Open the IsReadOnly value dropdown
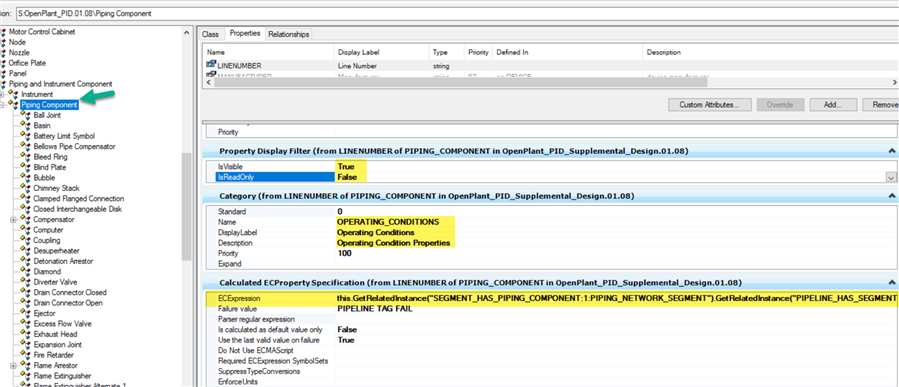Image resolution: width=899 pixels, height=387 pixels. click(892, 178)
